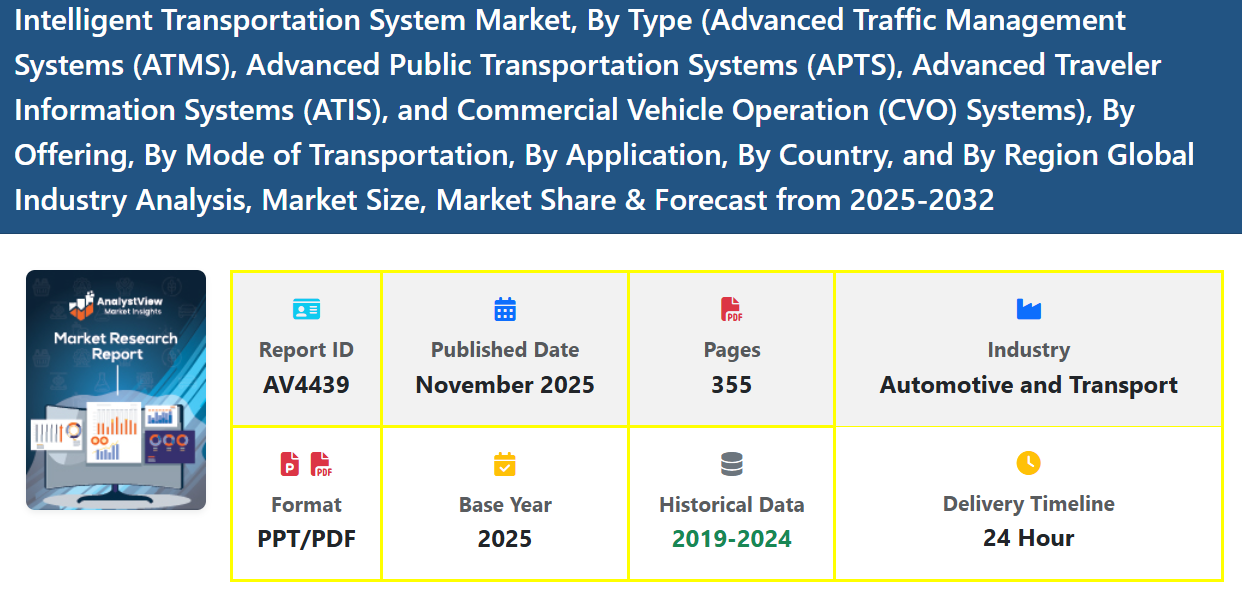
Task: Select the AV4439 report ID value
Action: coord(306,385)
